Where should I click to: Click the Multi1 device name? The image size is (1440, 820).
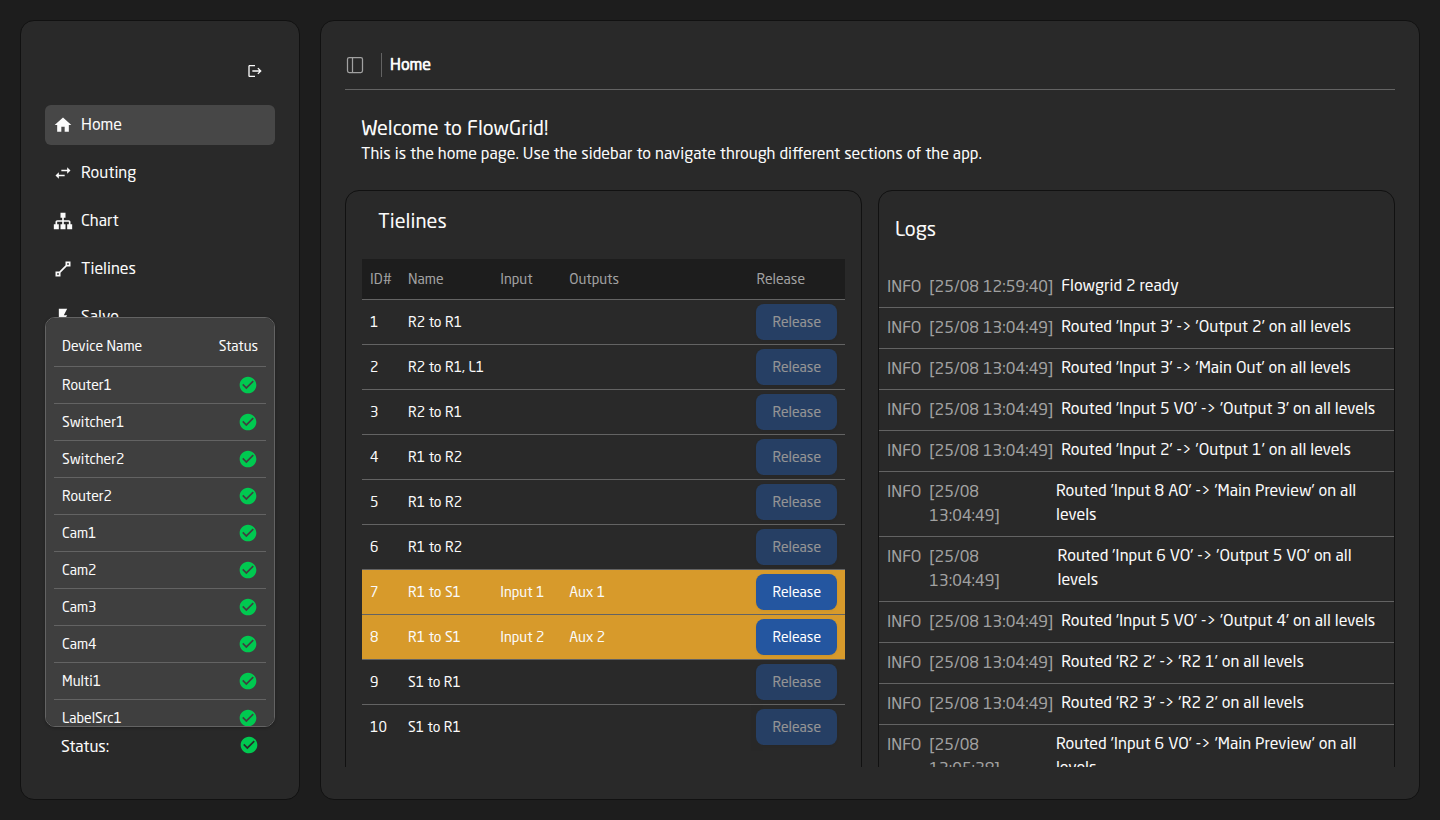[x=81, y=681]
